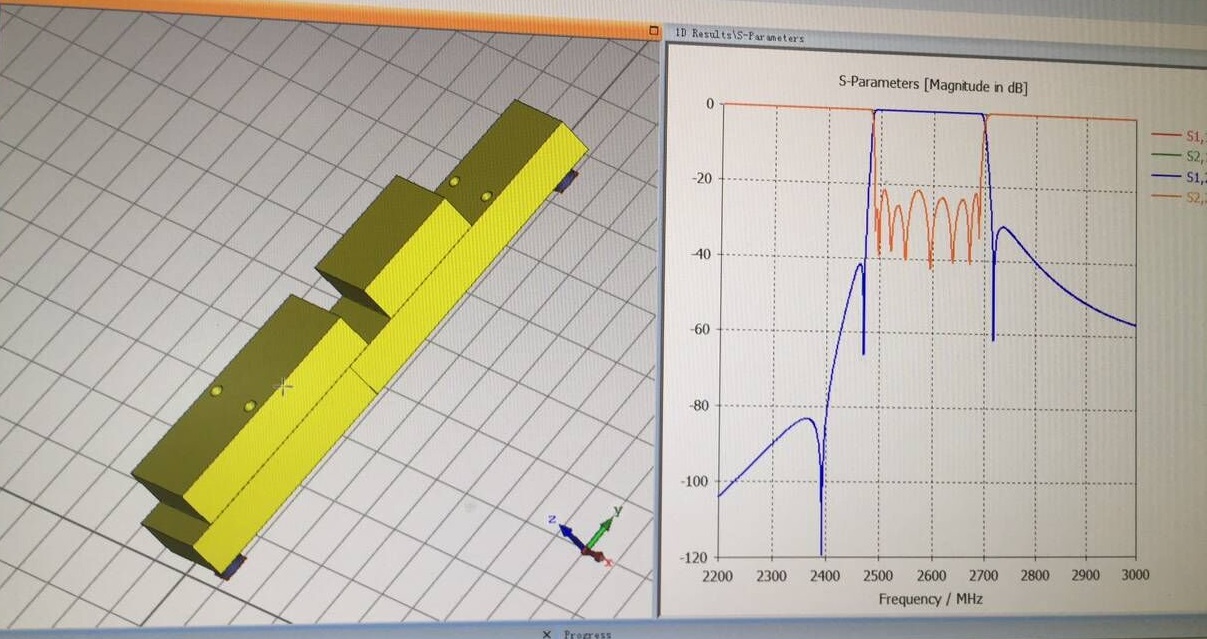Select the green S2,1 legend entry
This screenshot has width=1207, height=639.
pyautogui.click(x=1179, y=156)
